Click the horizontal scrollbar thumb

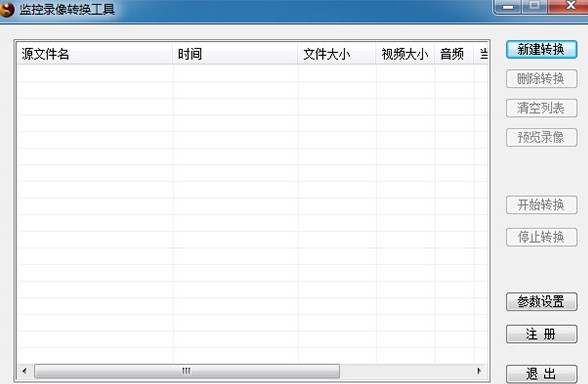coord(187,371)
